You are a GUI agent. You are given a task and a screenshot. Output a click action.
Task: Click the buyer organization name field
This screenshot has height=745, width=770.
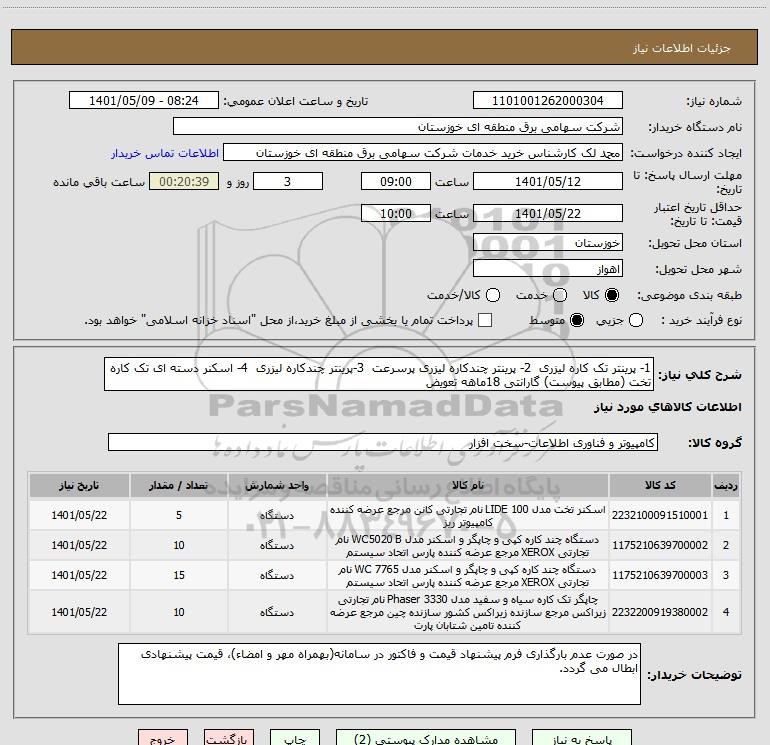click(398, 127)
